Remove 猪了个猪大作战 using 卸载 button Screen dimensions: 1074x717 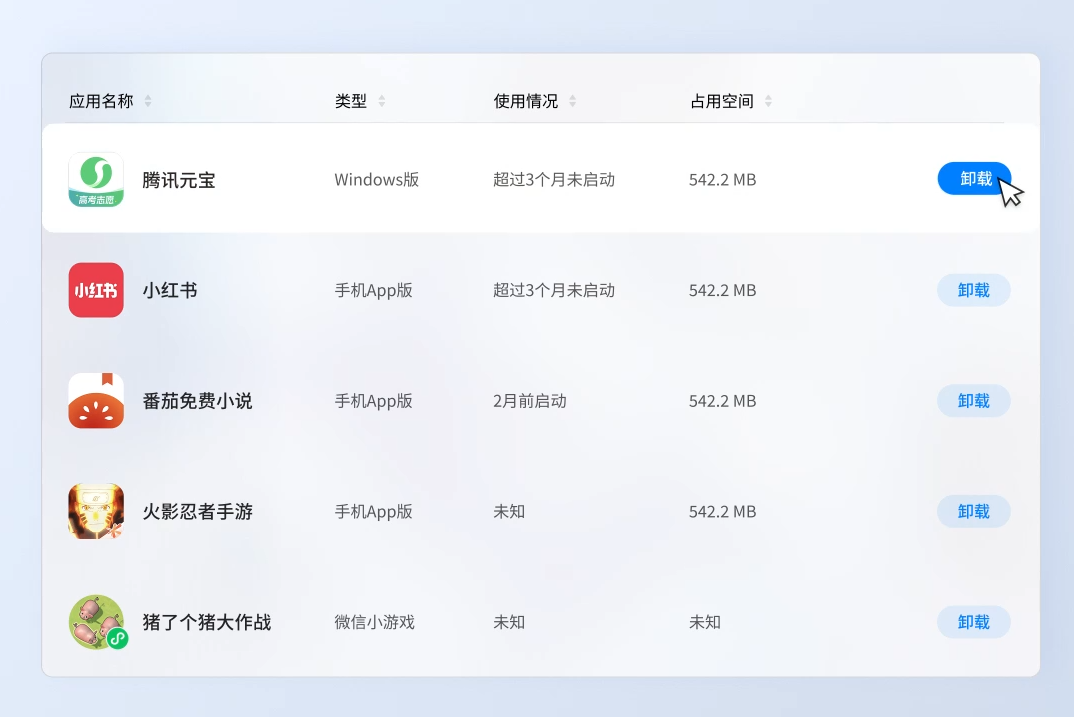[973, 622]
